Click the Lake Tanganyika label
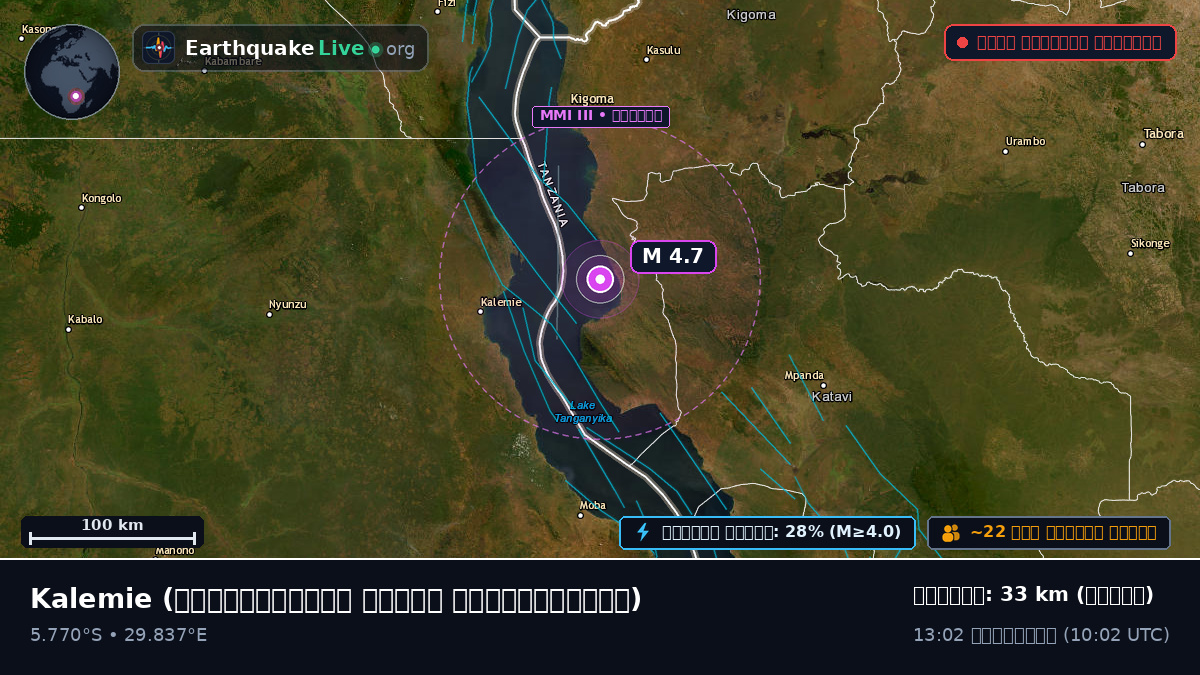This screenshot has width=1200, height=675. coord(583,411)
